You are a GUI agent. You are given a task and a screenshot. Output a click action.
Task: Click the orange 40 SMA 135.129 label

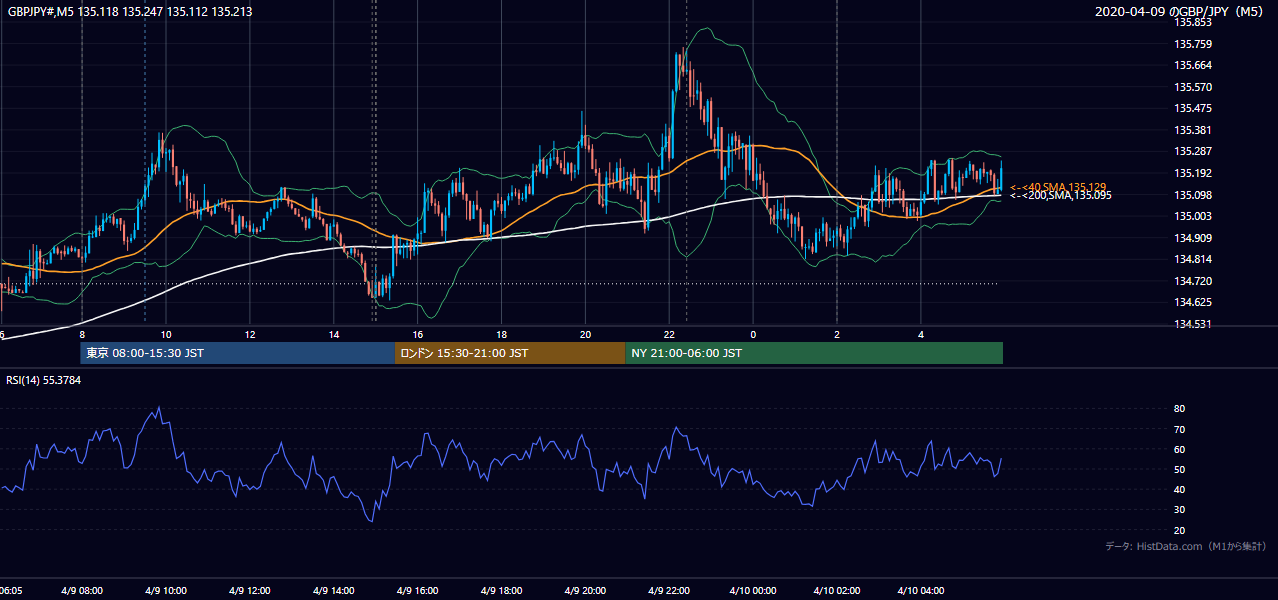click(1058, 187)
